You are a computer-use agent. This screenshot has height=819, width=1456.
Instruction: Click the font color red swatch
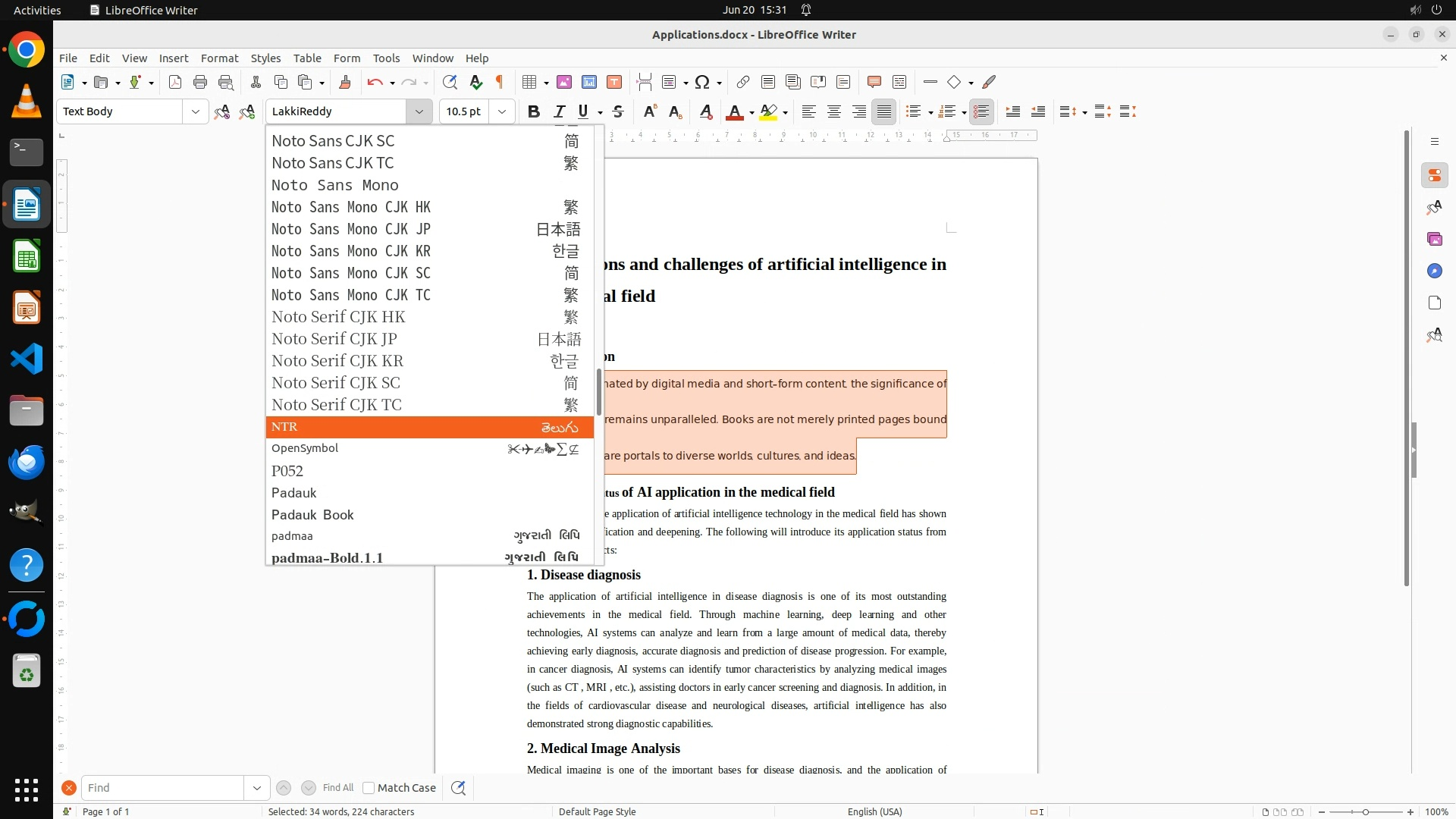click(734, 111)
